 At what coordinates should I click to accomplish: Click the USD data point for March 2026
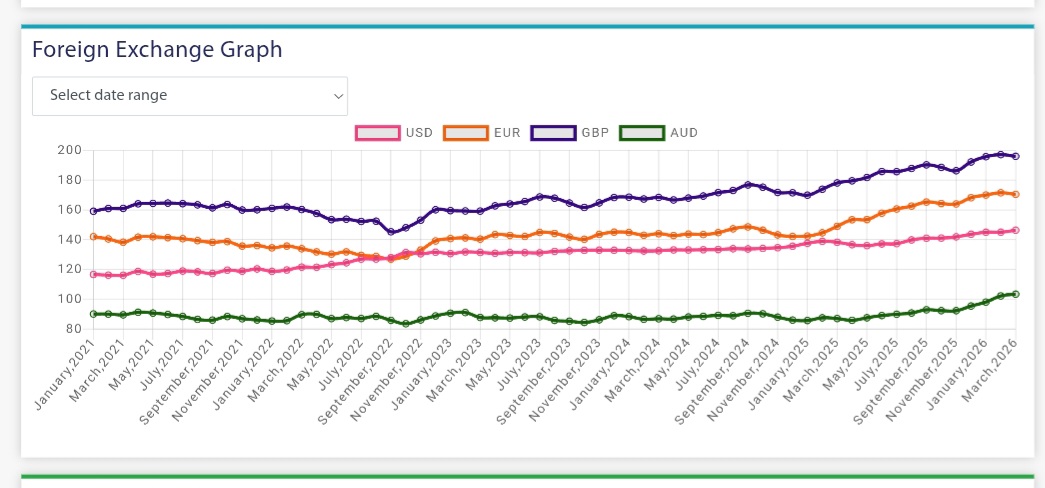click(x=1016, y=230)
